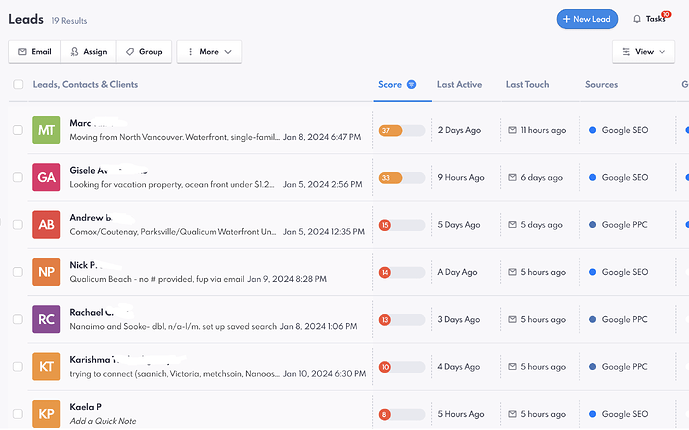
Task: Click the email icon beside 5 days ago
Action: coord(512,225)
